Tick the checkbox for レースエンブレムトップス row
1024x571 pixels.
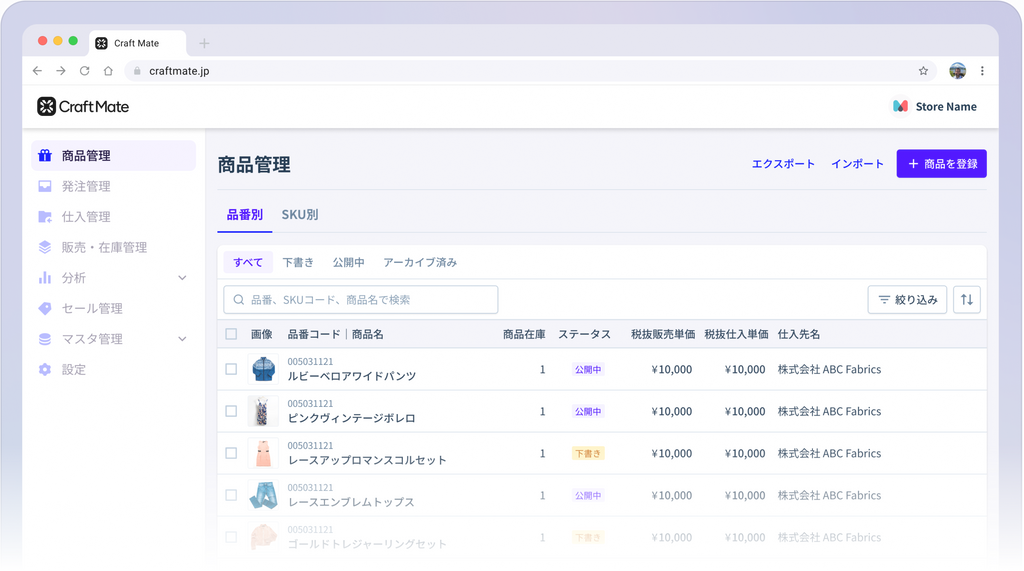231,495
